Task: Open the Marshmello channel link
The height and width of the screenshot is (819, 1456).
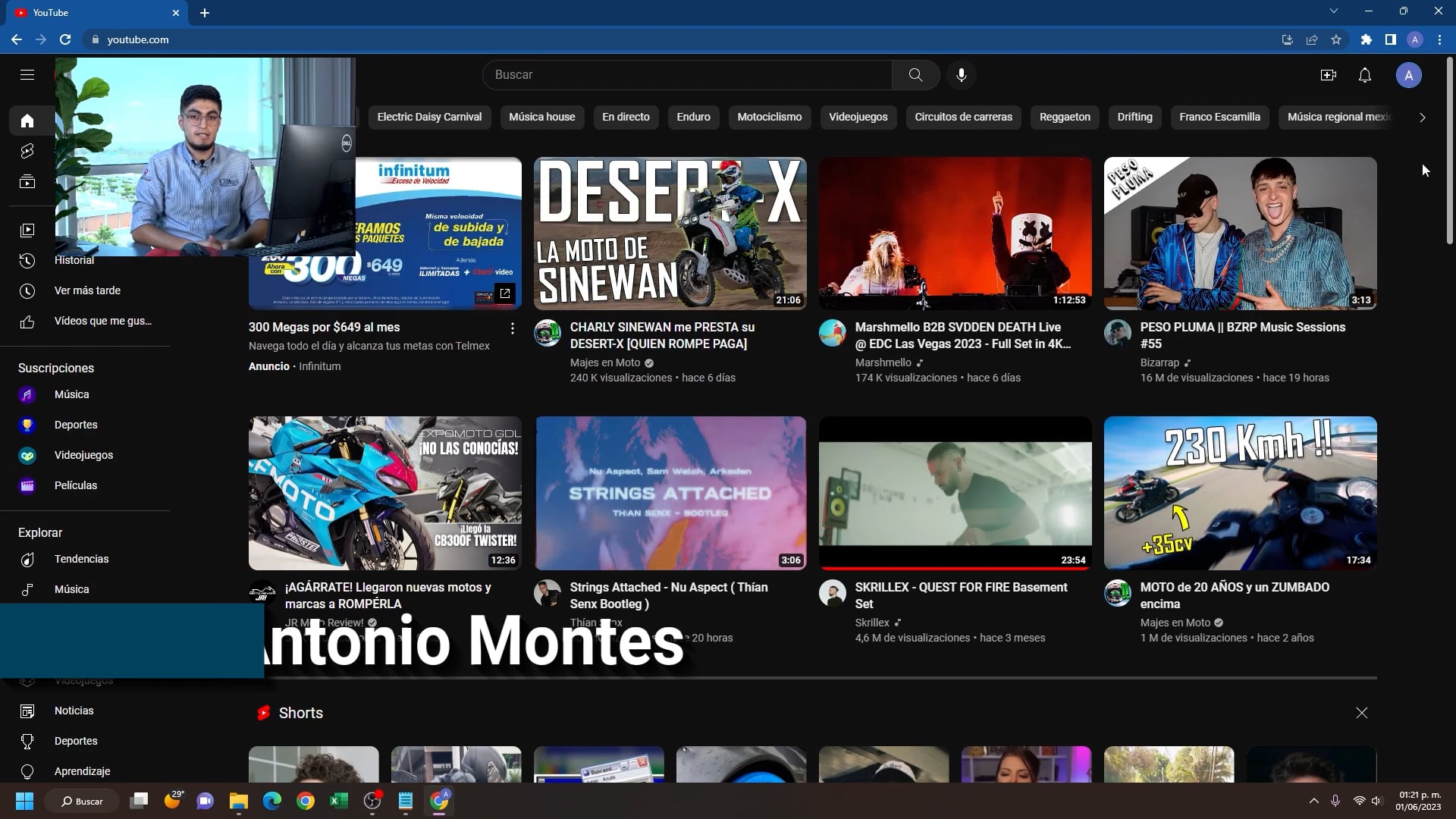Action: [x=882, y=362]
